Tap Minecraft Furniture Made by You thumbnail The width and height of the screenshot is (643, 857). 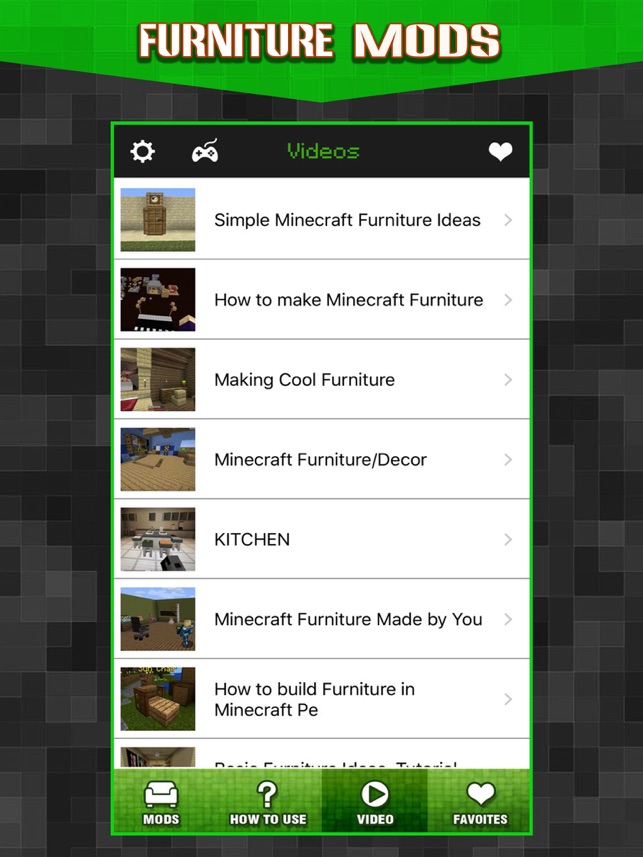pos(157,619)
